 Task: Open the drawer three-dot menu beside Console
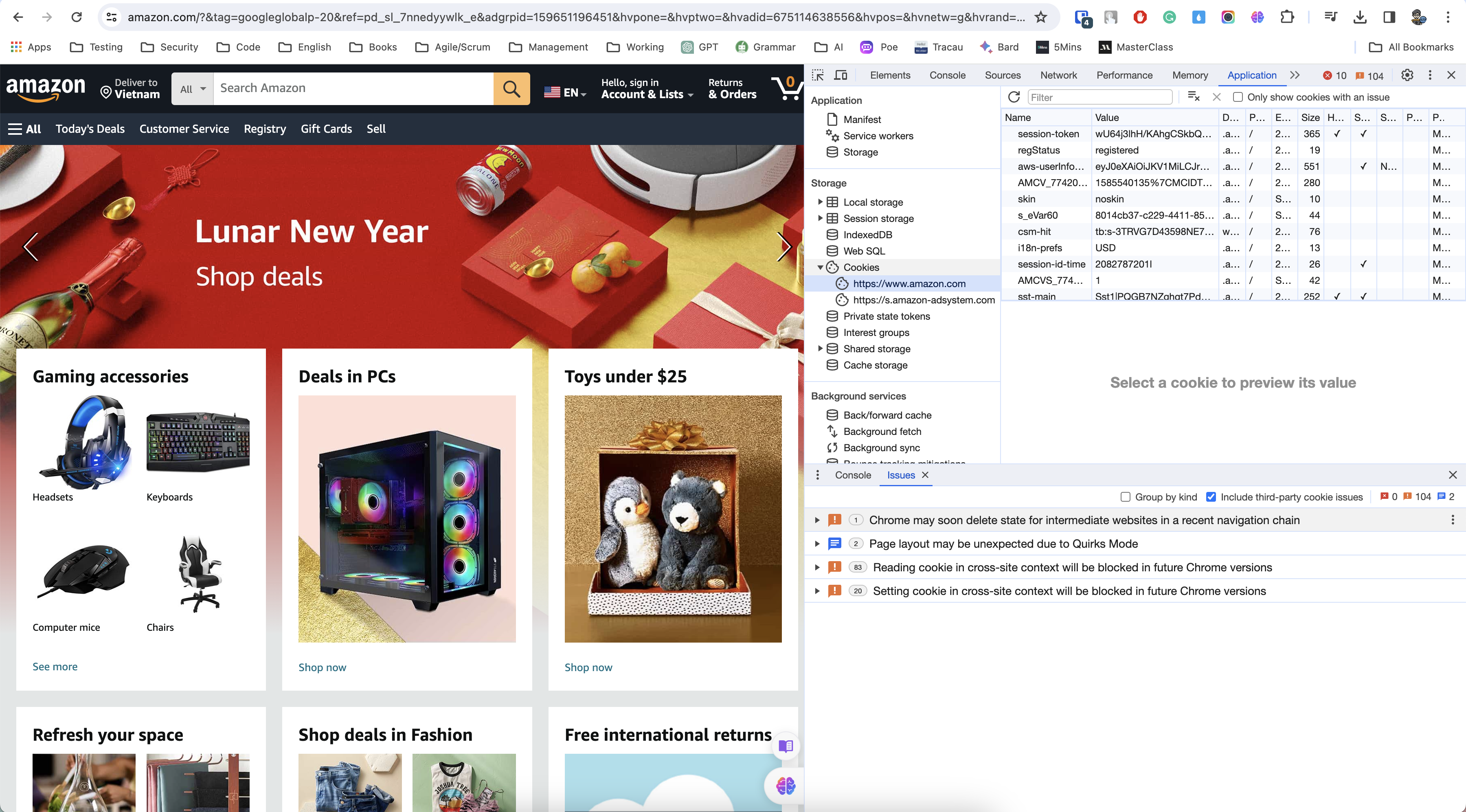[818, 475]
